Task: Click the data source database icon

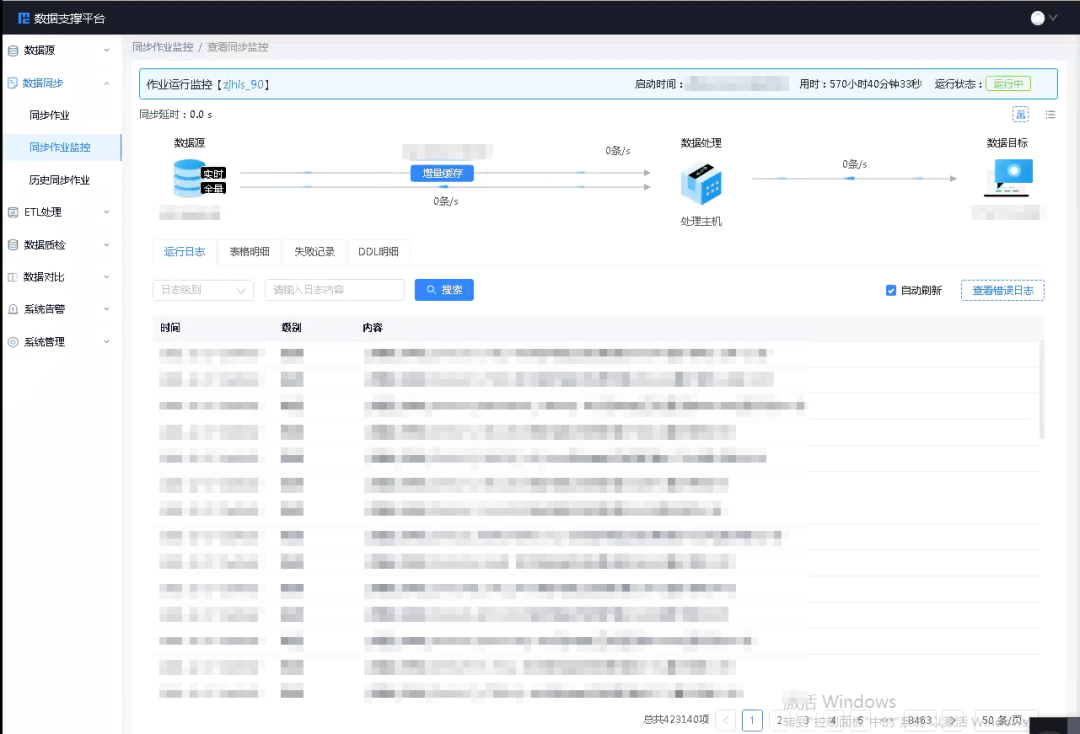Action: [187, 177]
